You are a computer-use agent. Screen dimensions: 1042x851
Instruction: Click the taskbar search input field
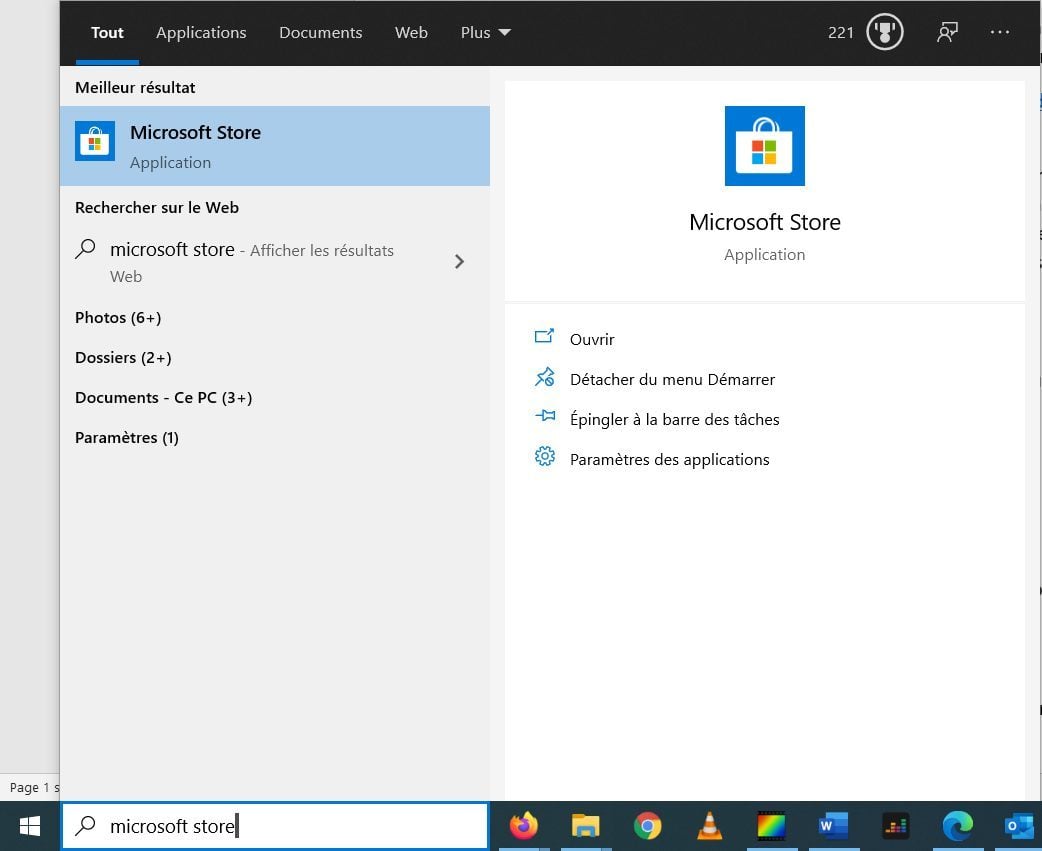290,826
